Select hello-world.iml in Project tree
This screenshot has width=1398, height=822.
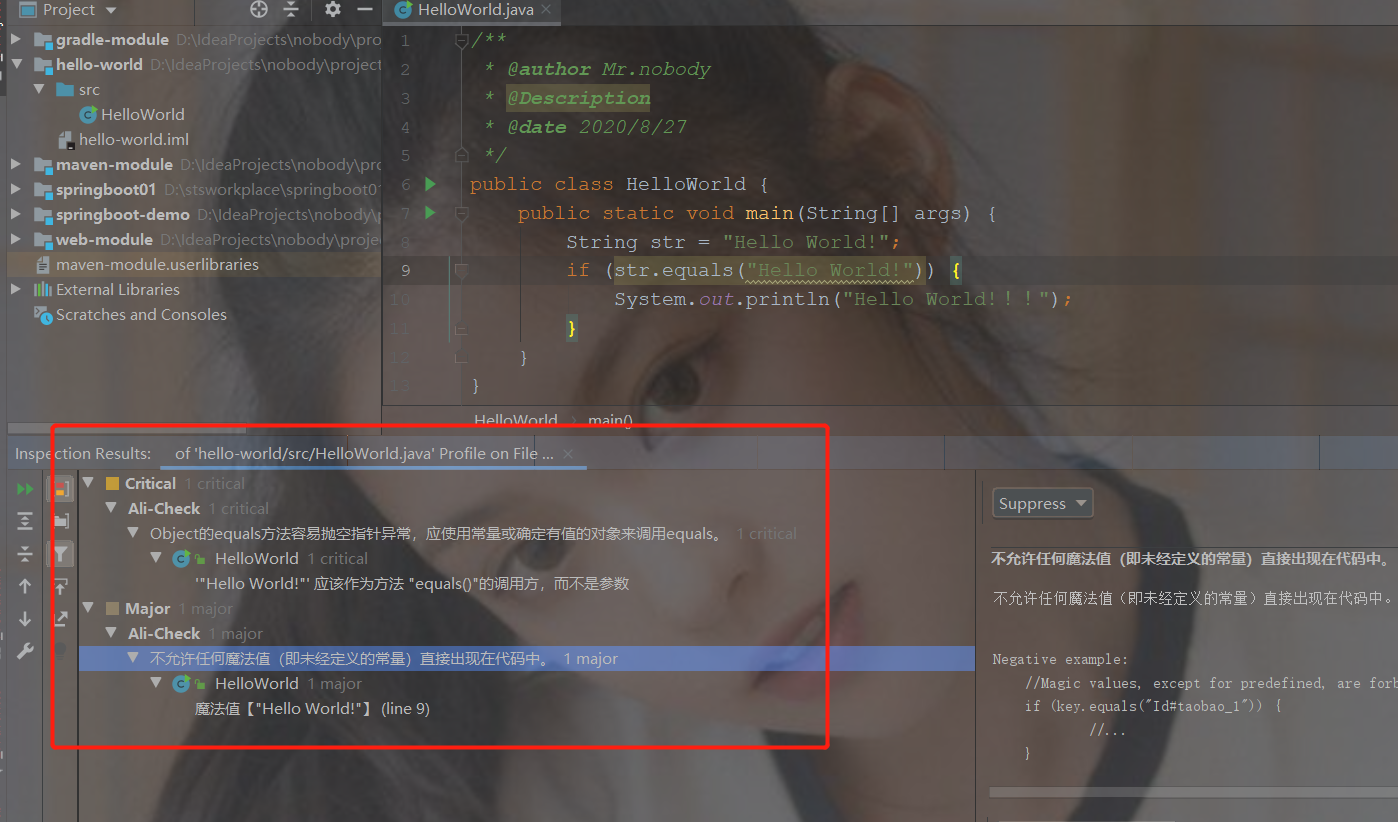pos(134,140)
